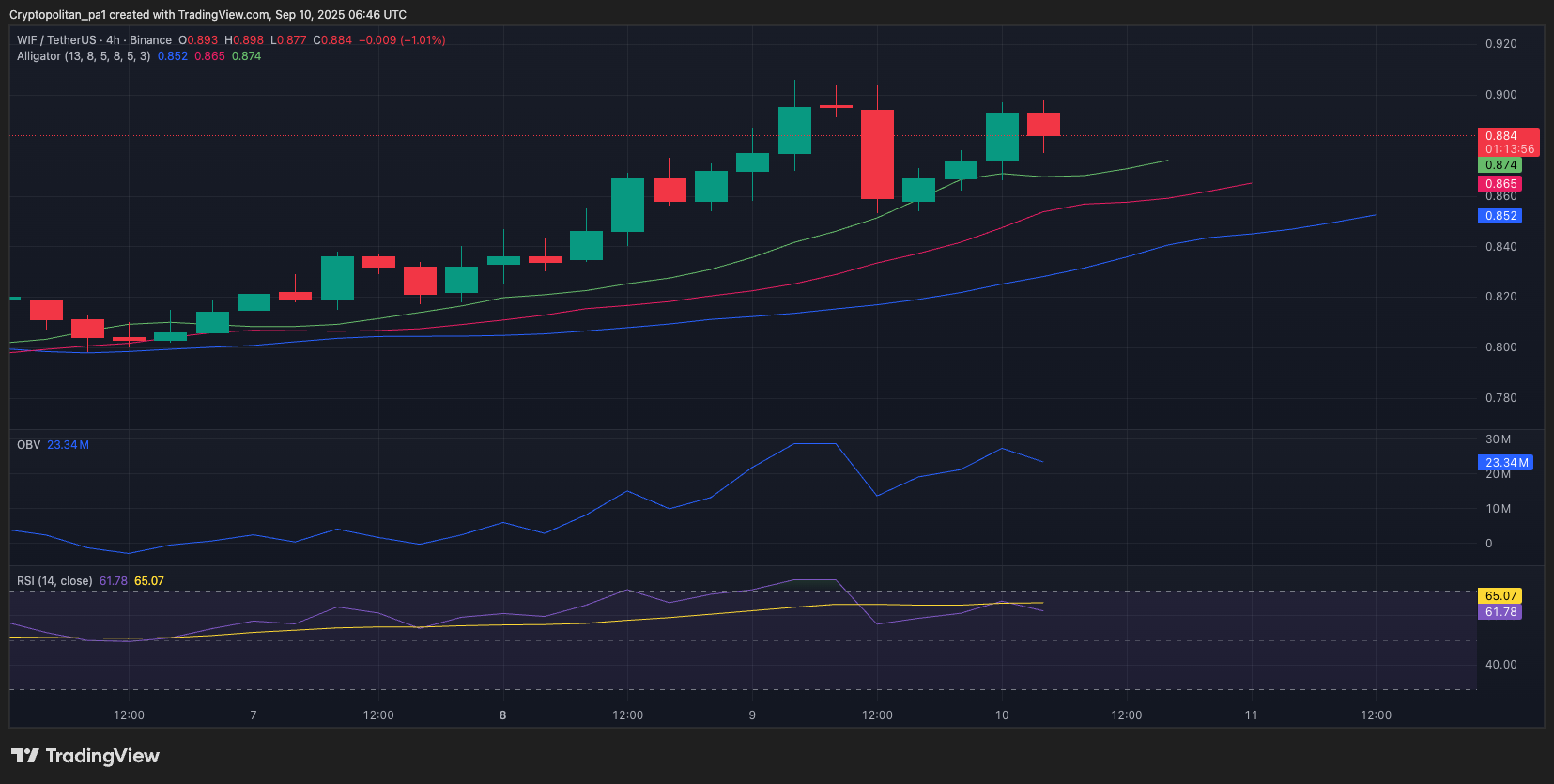The image size is (1554, 784).
Task: Click the yellow 65.07 RSI value tag
Action: coord(1500,596)
